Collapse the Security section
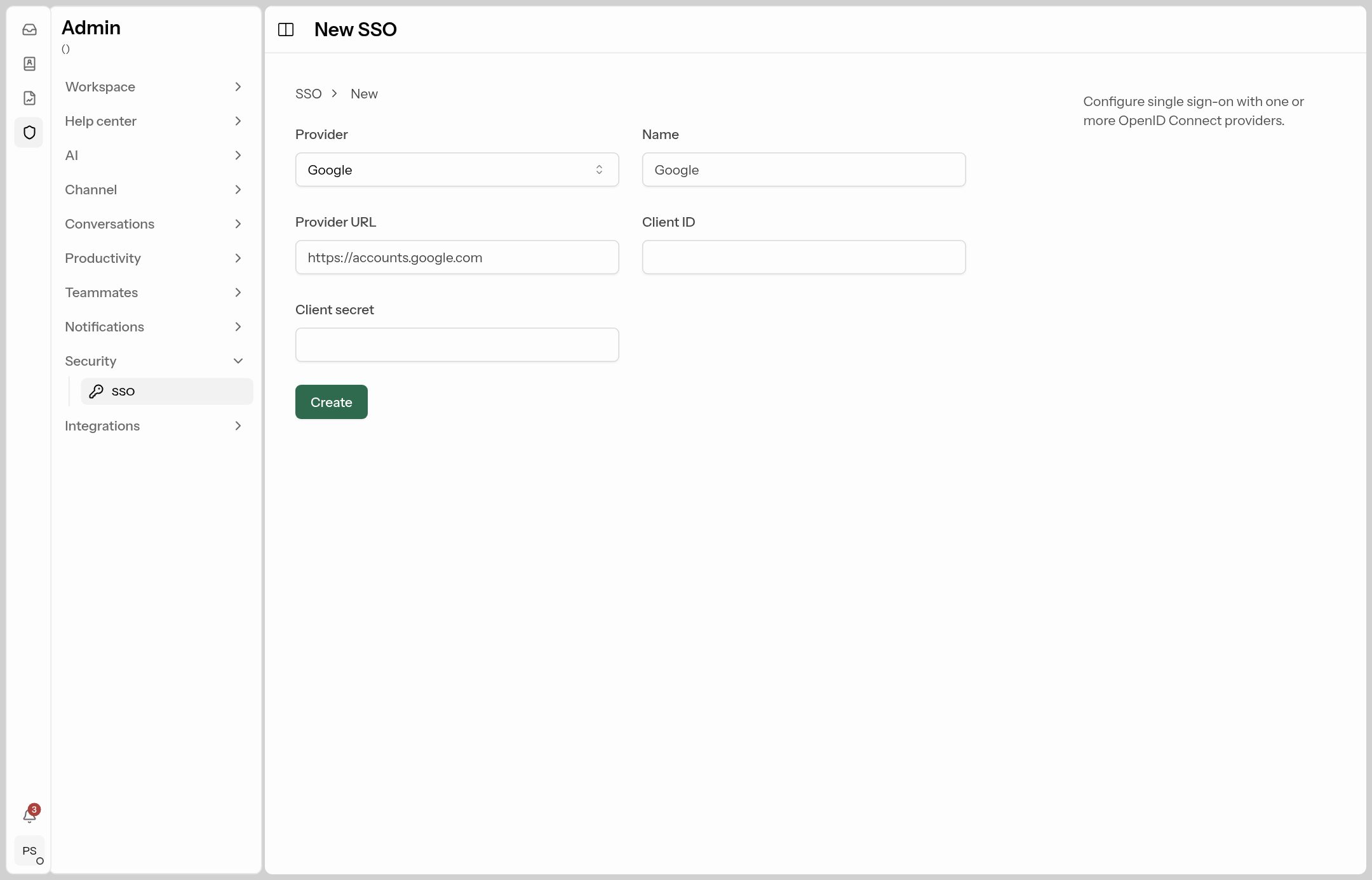 [154, 361]
